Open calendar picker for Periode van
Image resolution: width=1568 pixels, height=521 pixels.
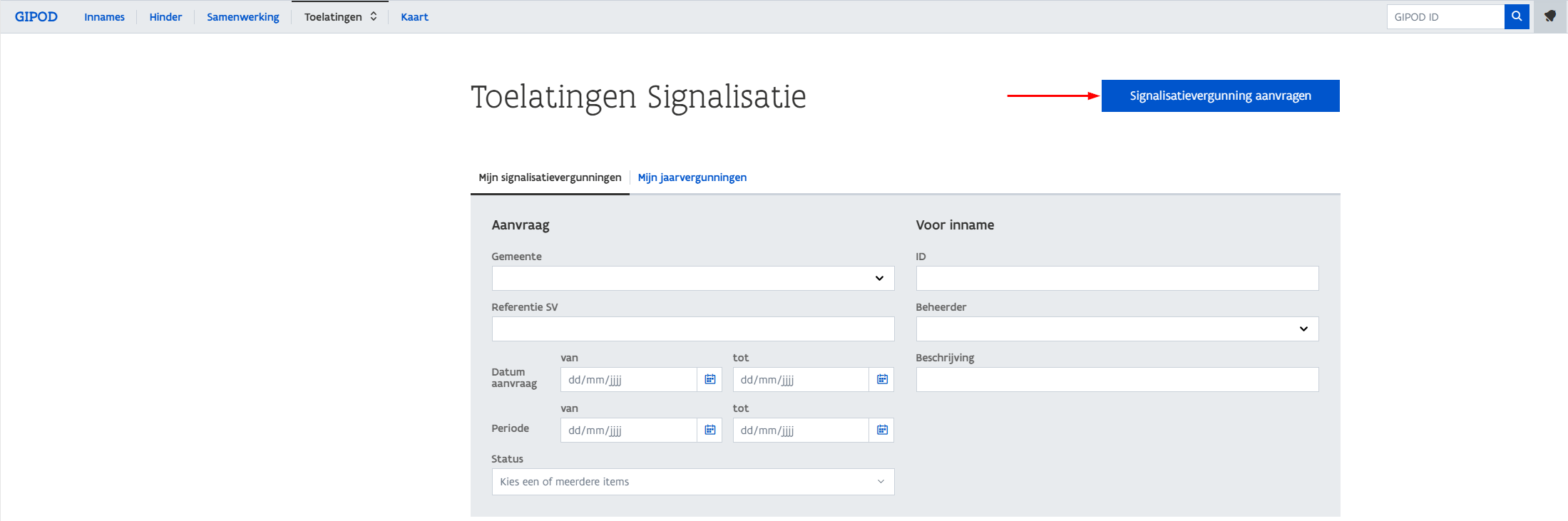[x=709, y=430]
